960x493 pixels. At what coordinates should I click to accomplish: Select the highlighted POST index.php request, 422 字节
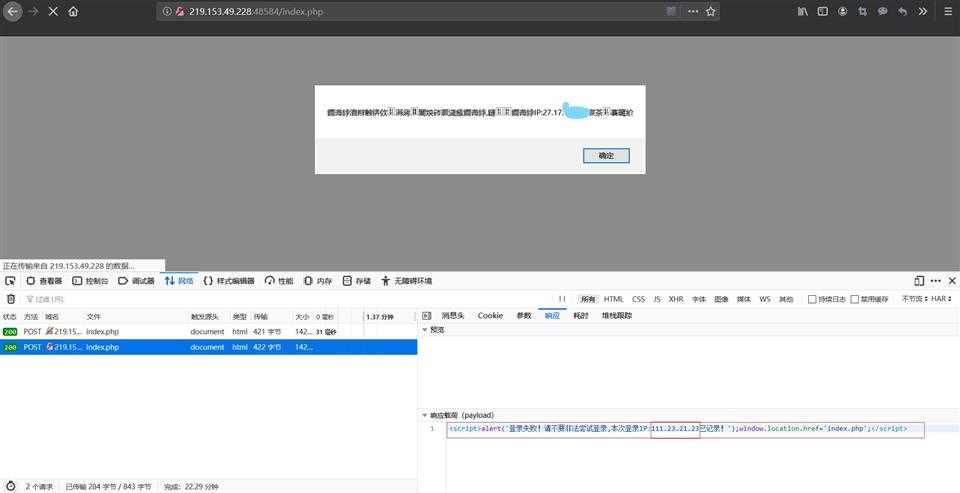click(x=208, y=347)
